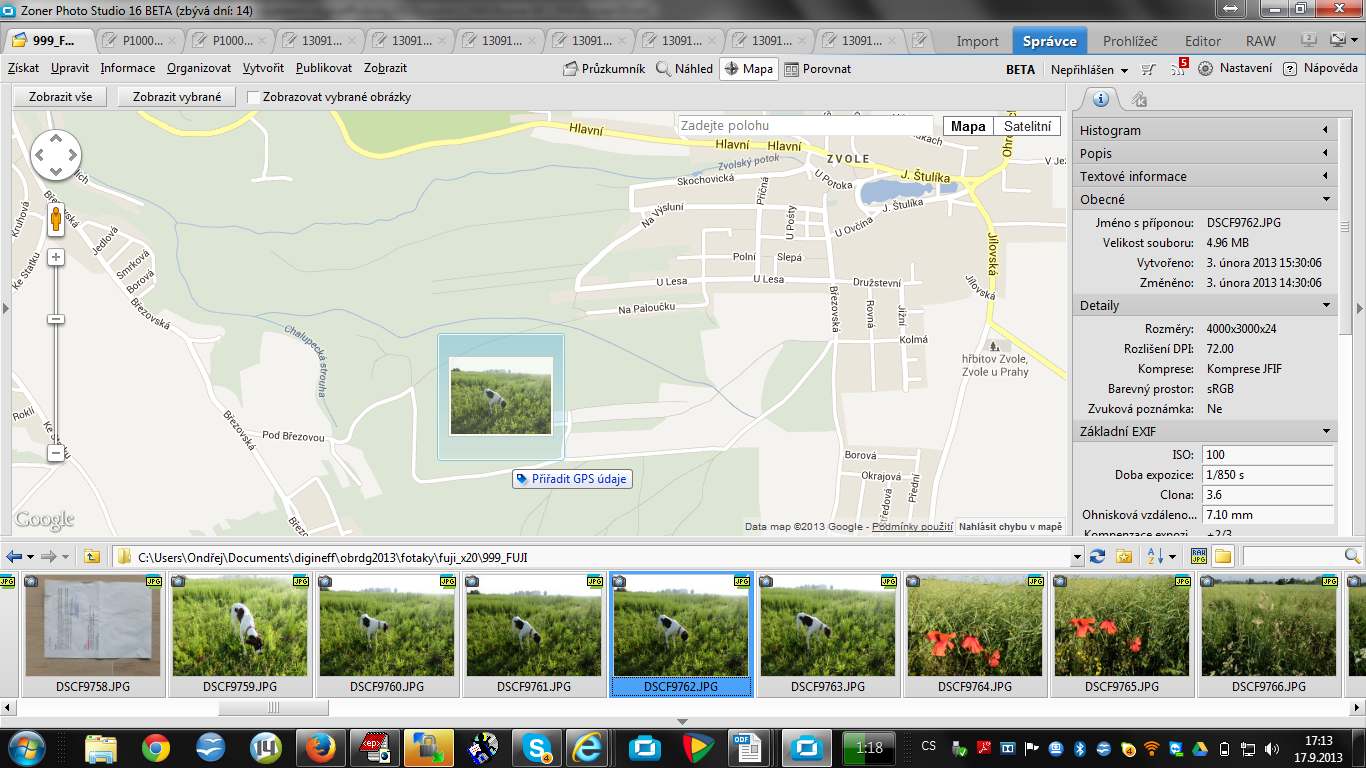Click the shopping cart icon
This screenshot has width=1366, height=768.
pos(1149,69)
